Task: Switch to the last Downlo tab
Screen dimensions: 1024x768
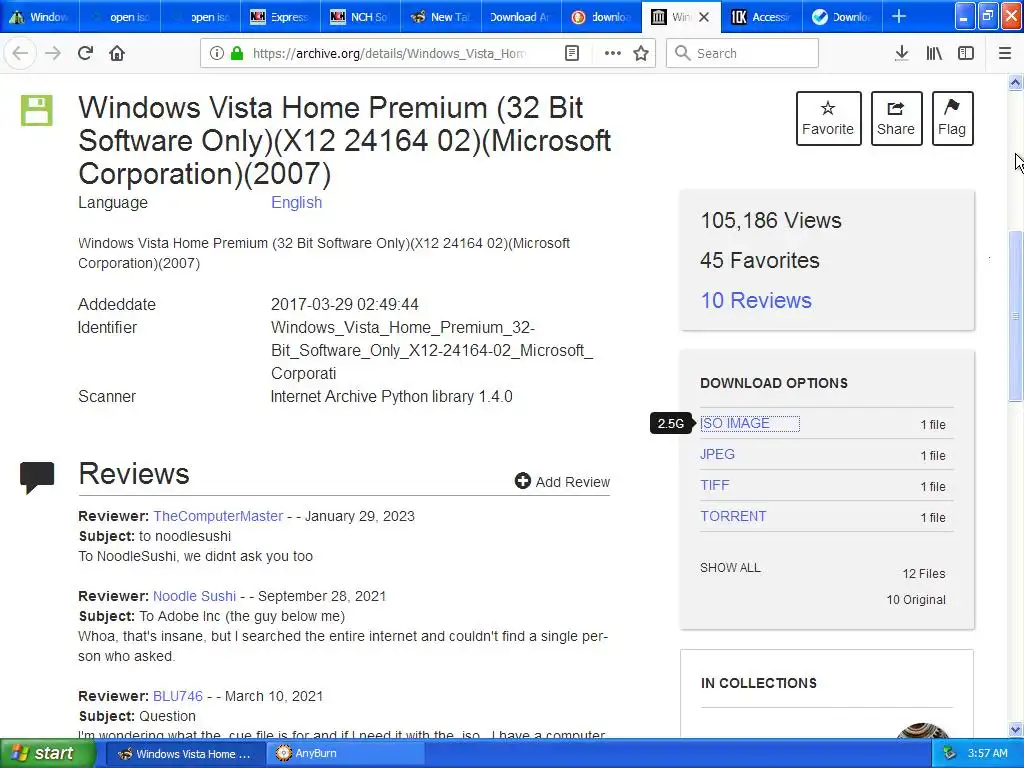Action: click(x=842, y=17)
